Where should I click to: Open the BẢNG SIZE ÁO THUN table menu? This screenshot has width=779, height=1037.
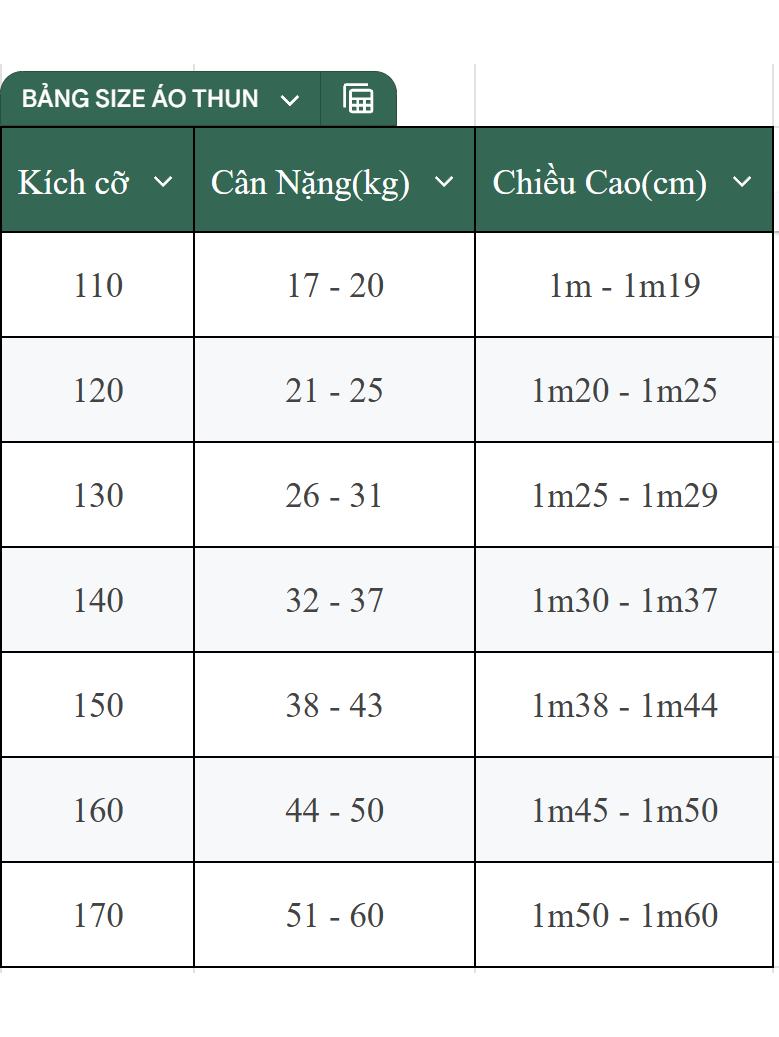(x=290, y=100)
